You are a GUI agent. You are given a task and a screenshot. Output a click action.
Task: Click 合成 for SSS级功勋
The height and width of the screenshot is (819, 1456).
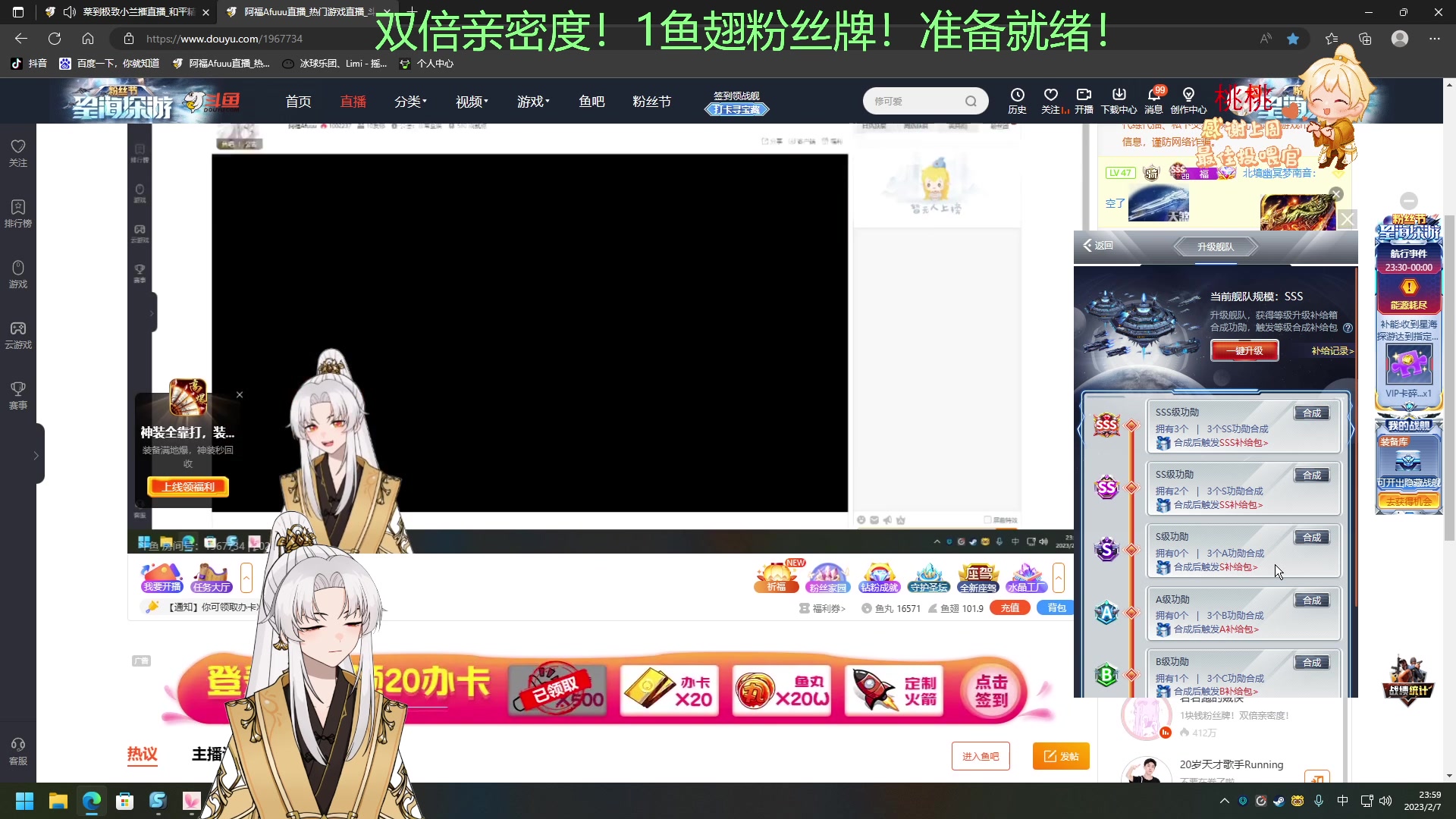[x=1312, y=413]
